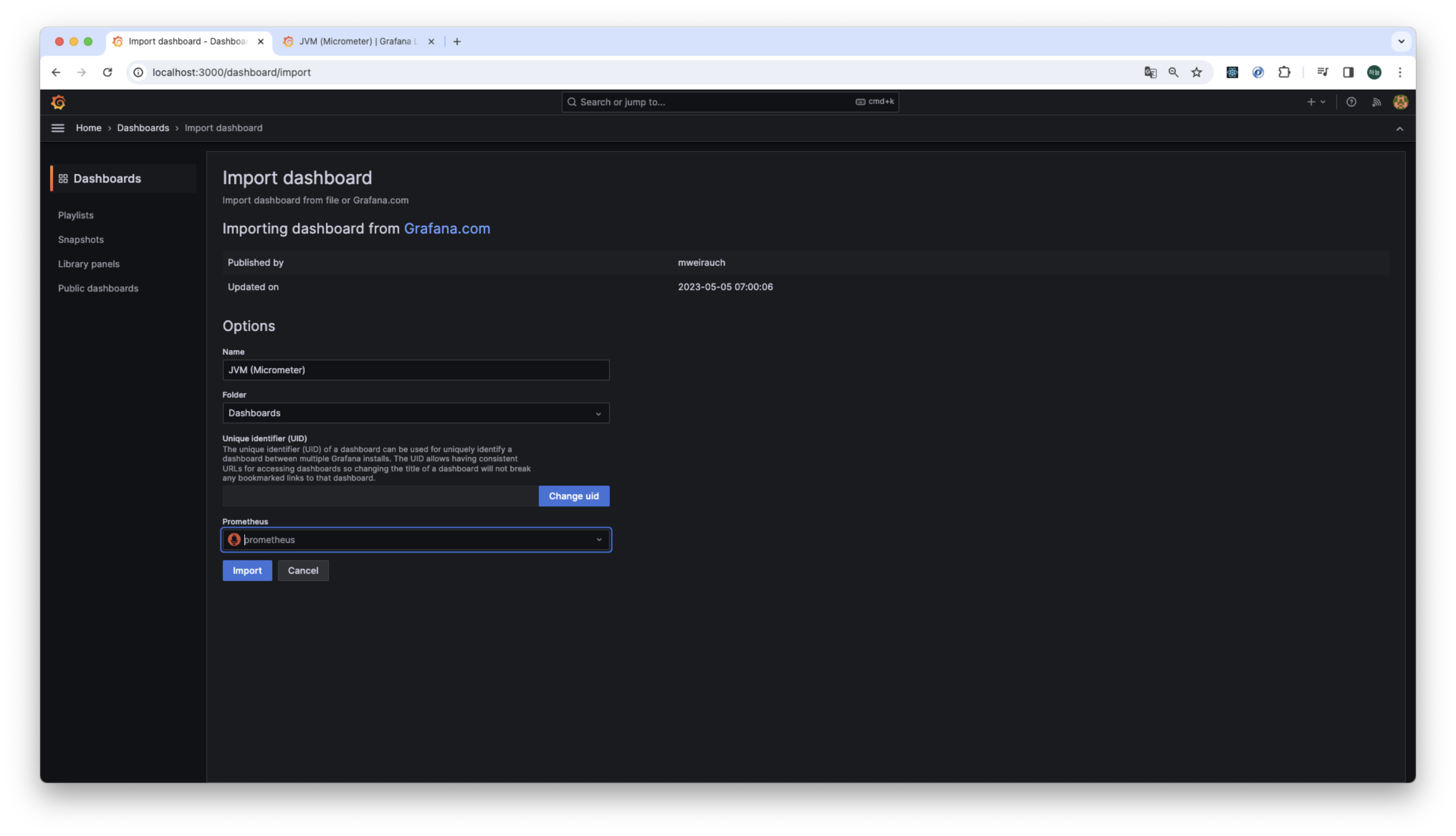Click the blue circular extension icon

tap(1258, 72)
